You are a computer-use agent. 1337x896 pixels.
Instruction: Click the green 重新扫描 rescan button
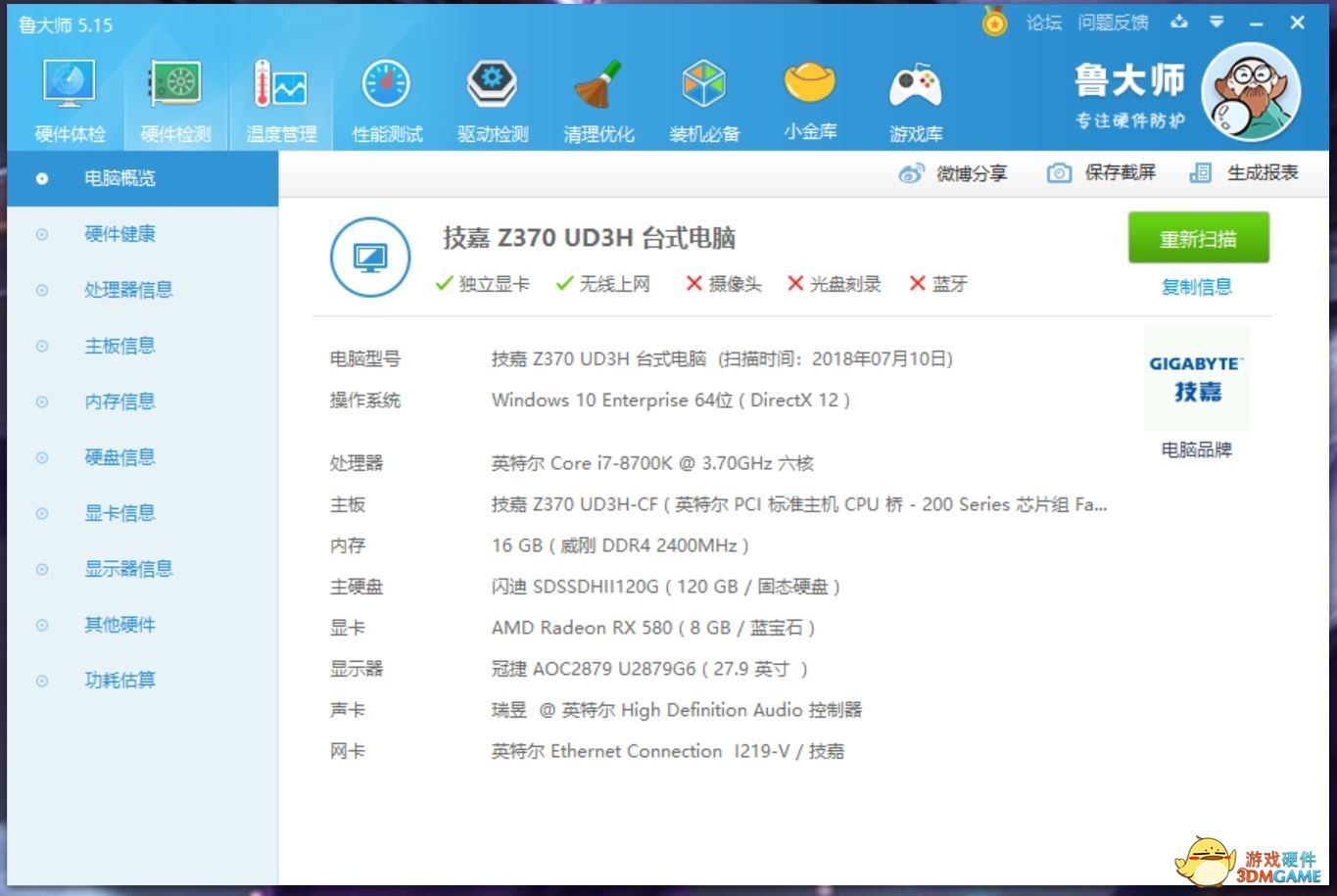[1198, 238]
